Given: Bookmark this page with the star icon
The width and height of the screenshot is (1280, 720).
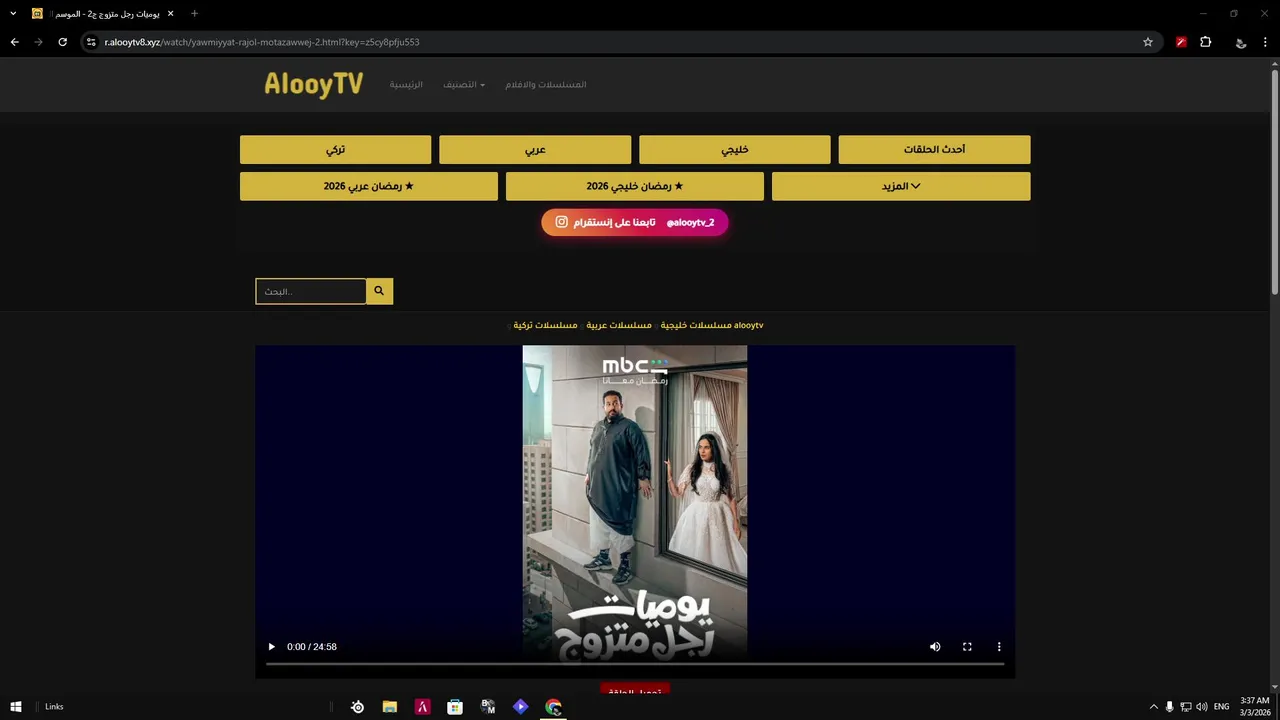Looking at the screenshot, I should (1148, 42).
